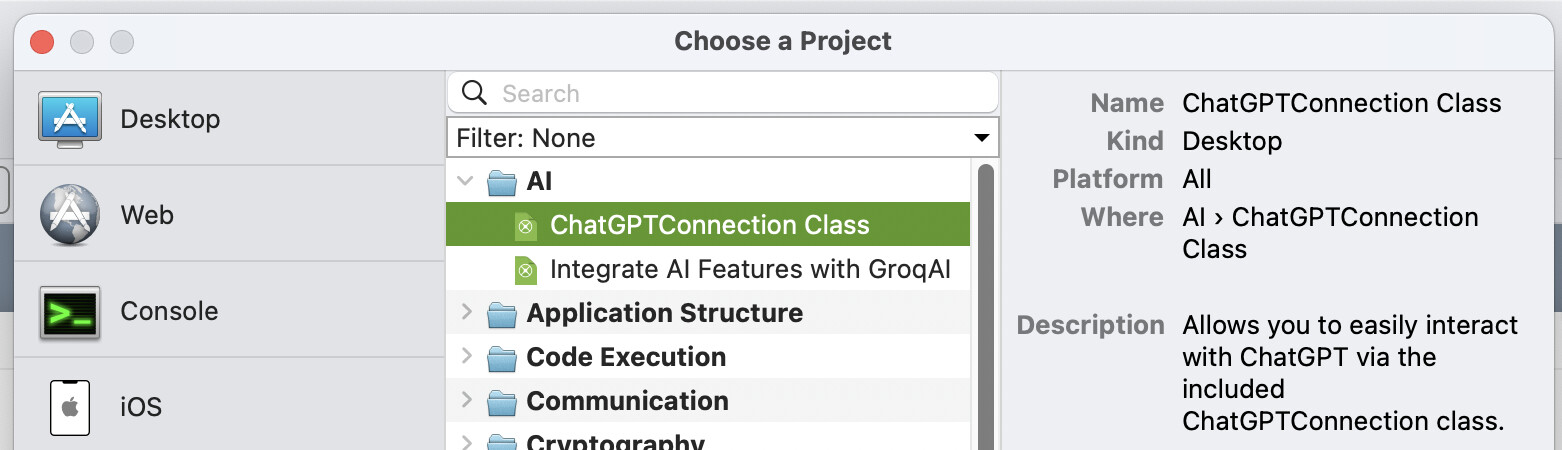Image resolution: width=1562 pixels, height=450 pixels.
Task: Click the AI folder icon
Action: point(501,182)
